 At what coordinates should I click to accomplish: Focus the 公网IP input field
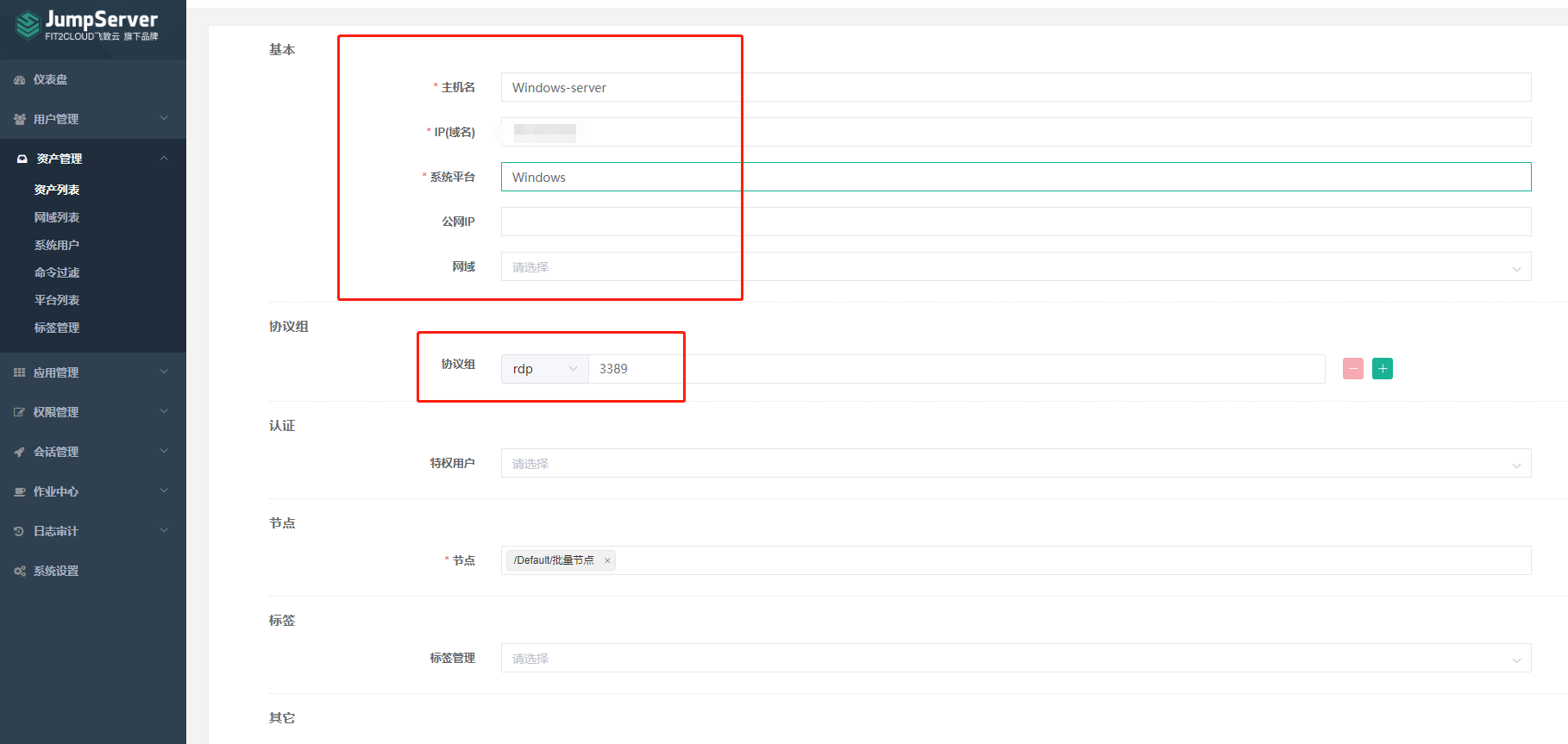[x=1016, y=222]
